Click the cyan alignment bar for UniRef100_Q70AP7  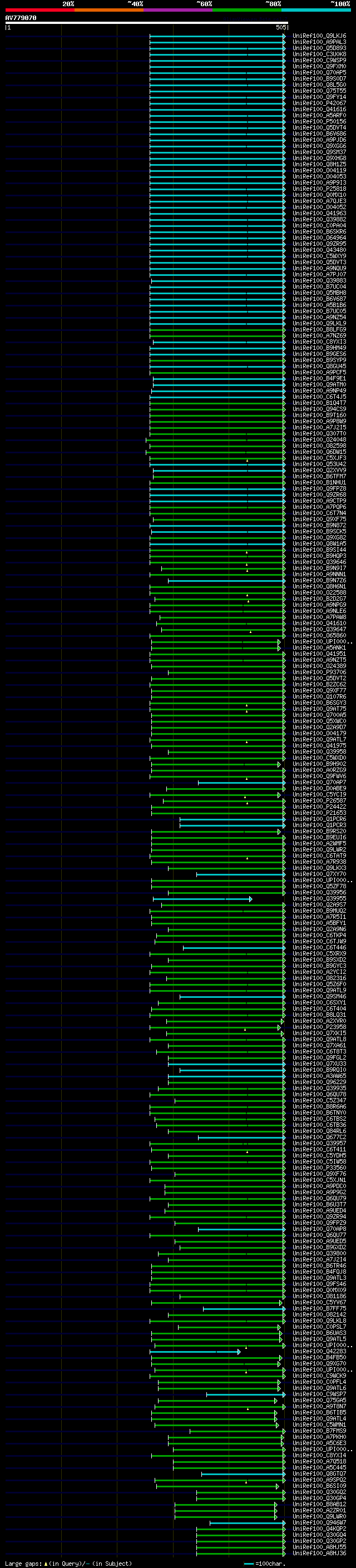coord(241,783)
